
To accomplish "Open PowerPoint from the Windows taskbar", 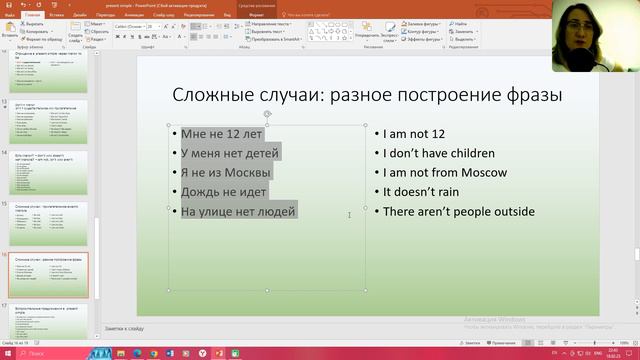I will [x=219, y=353].
